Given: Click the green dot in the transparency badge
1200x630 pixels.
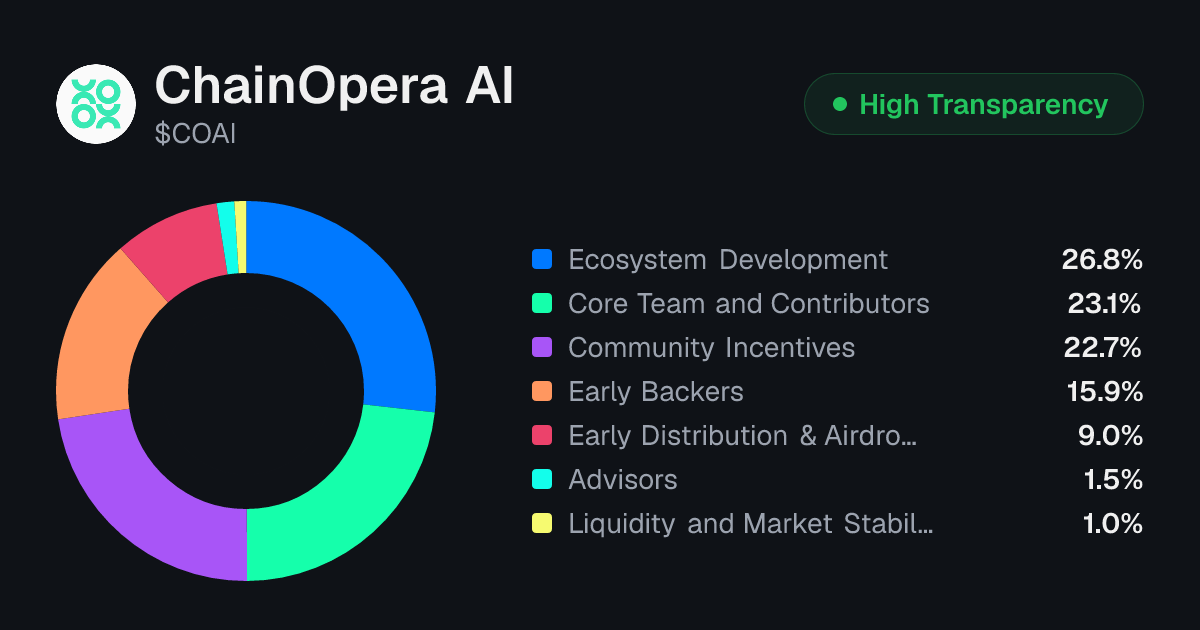Looking at the screenshot, I should [x=840, y=104].
